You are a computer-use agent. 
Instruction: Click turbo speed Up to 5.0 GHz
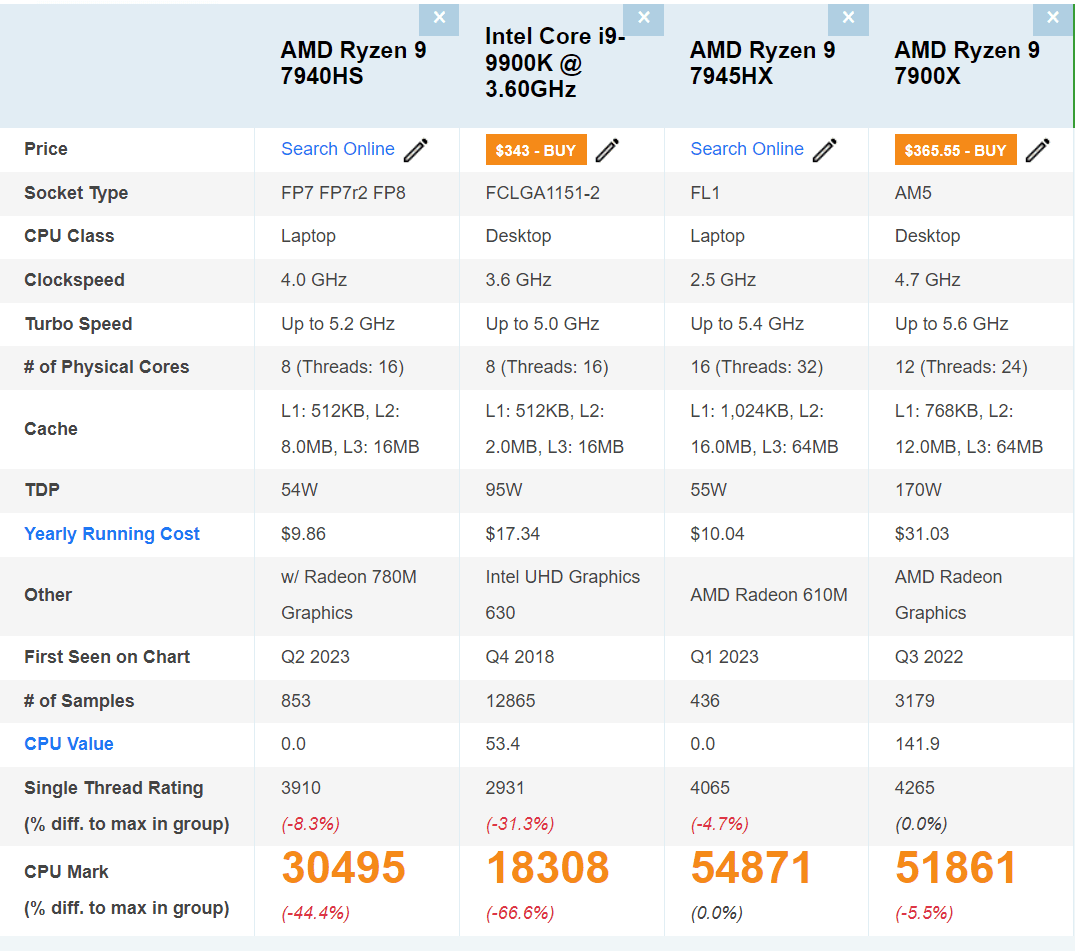point(542,324)
